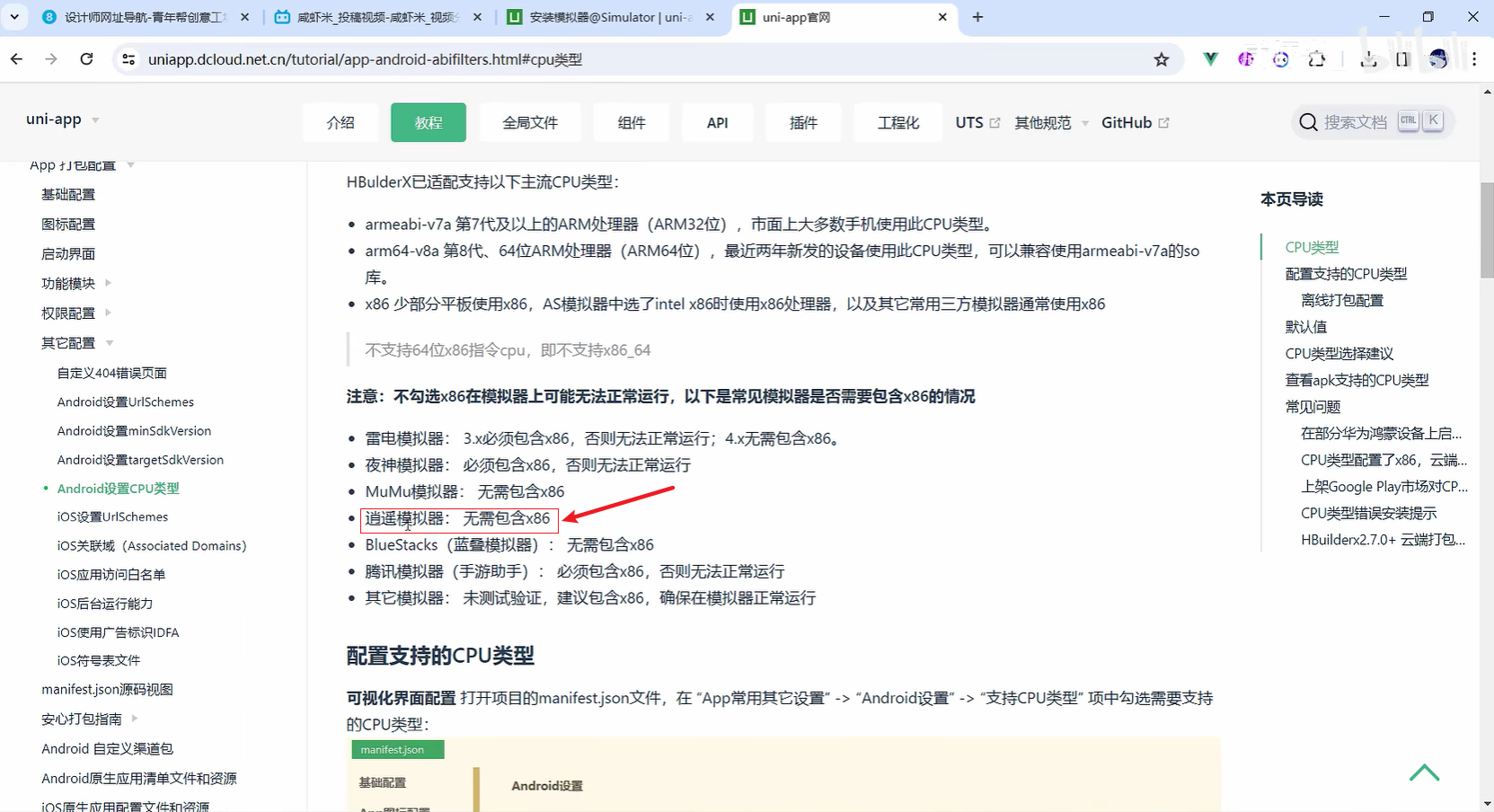Open iOS设置UrlSchemes in sidebar

tap(113, 516)
